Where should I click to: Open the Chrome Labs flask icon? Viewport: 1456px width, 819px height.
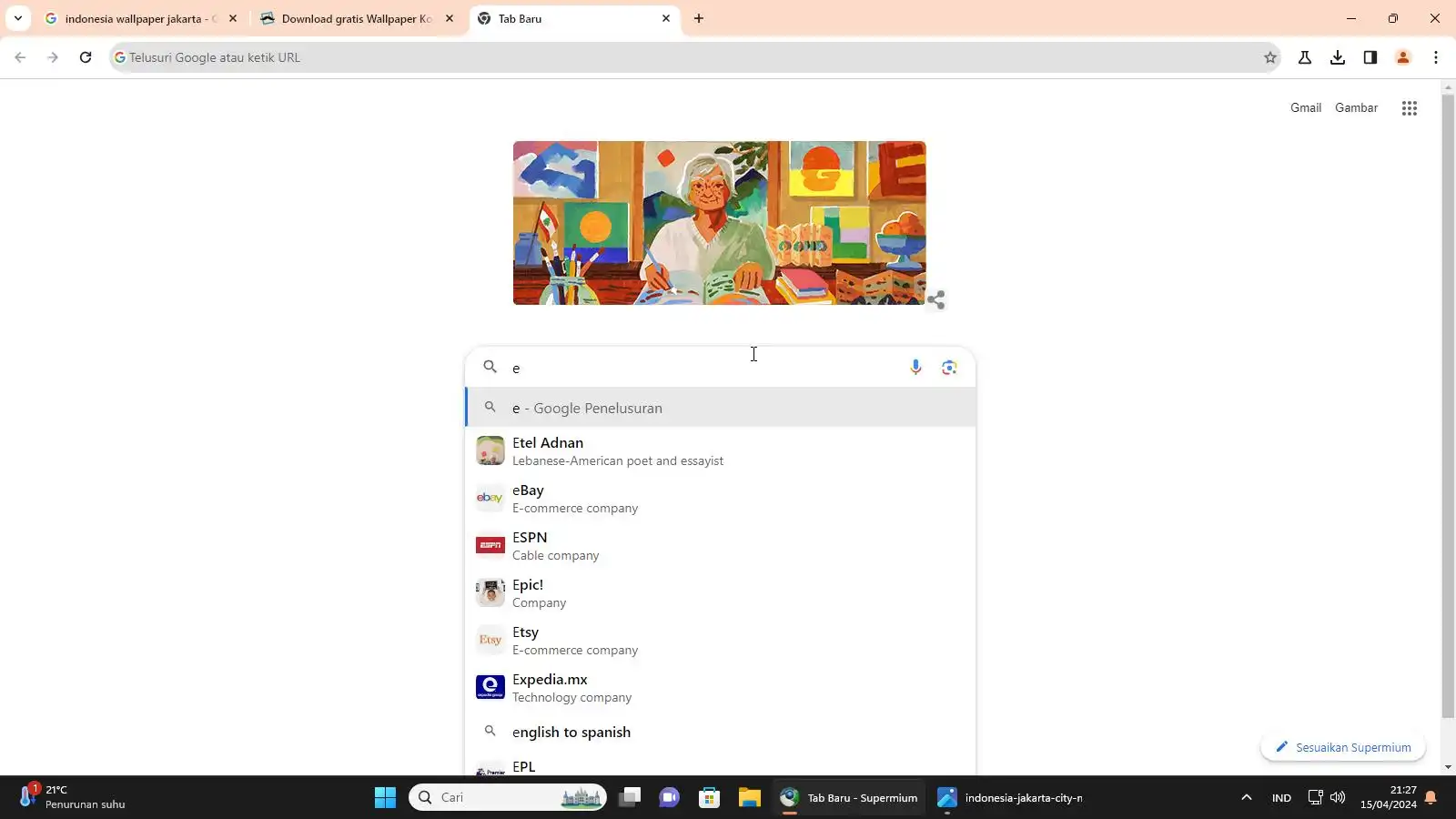click(x=1305, y=57)
